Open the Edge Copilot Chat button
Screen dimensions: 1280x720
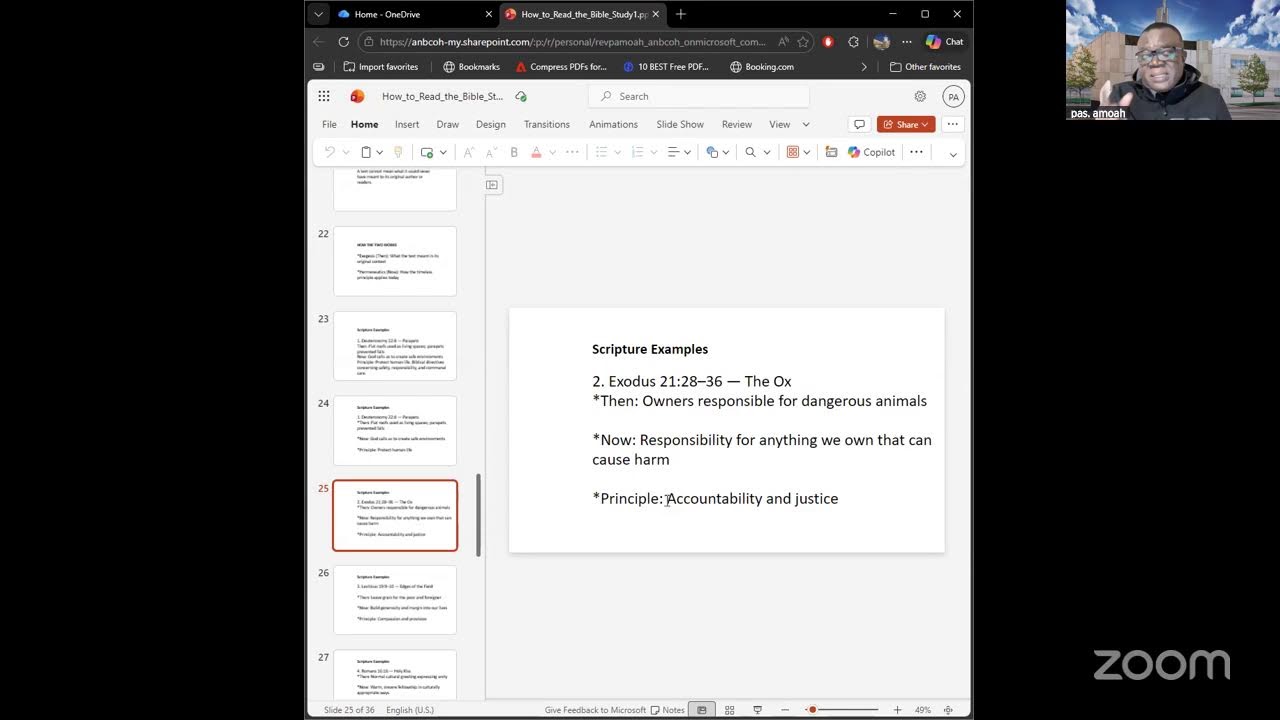[x=945, y=42]
